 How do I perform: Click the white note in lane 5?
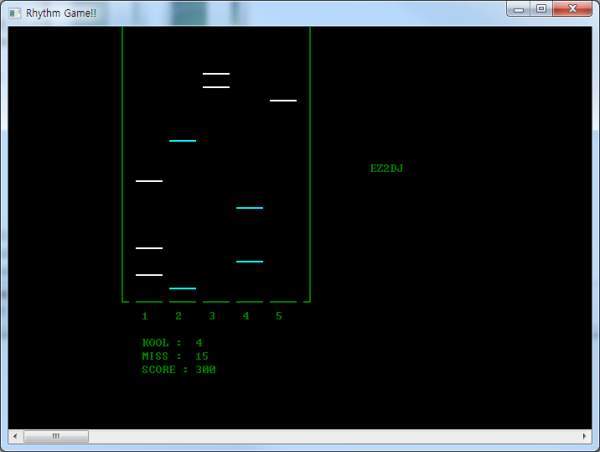click(x=283, y=101)
